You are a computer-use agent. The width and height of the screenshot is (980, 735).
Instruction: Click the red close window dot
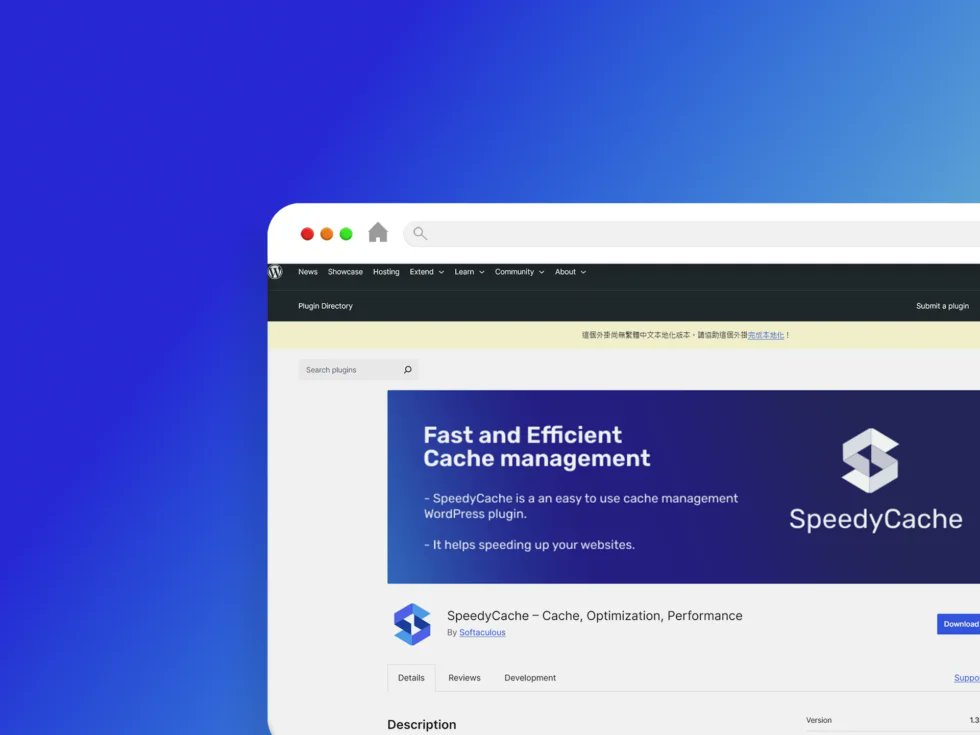point(307,234)
